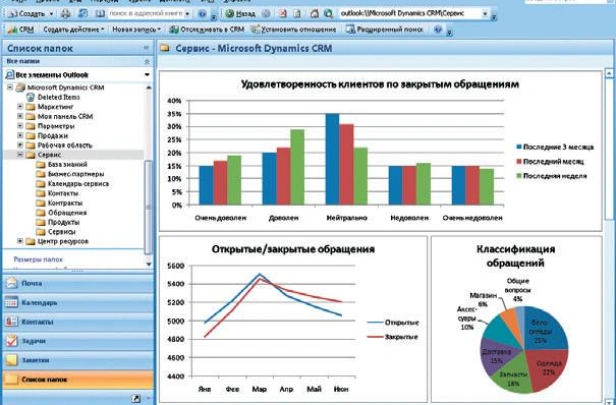Viewport: 616px width, 405px height.
Task: Select the Deleted Items folder
Action: pyautogui.click(x=58, y=98)
